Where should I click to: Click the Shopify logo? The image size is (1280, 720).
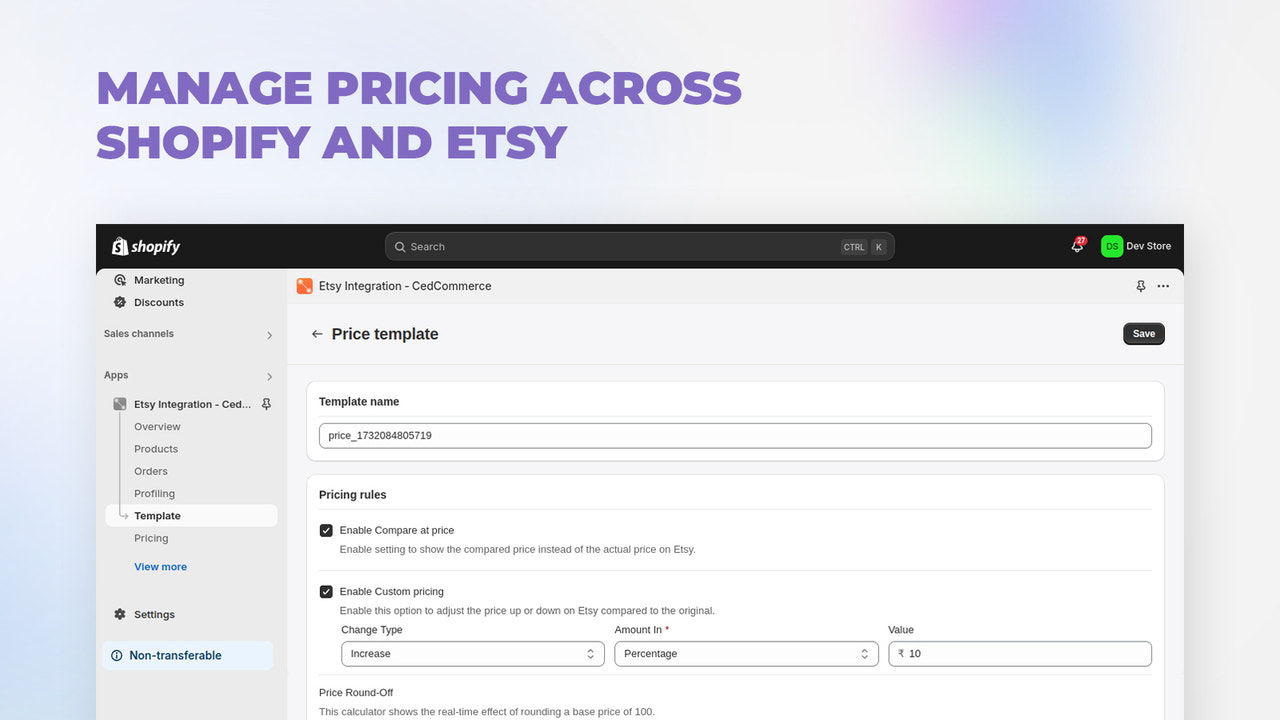click(145, 246)
